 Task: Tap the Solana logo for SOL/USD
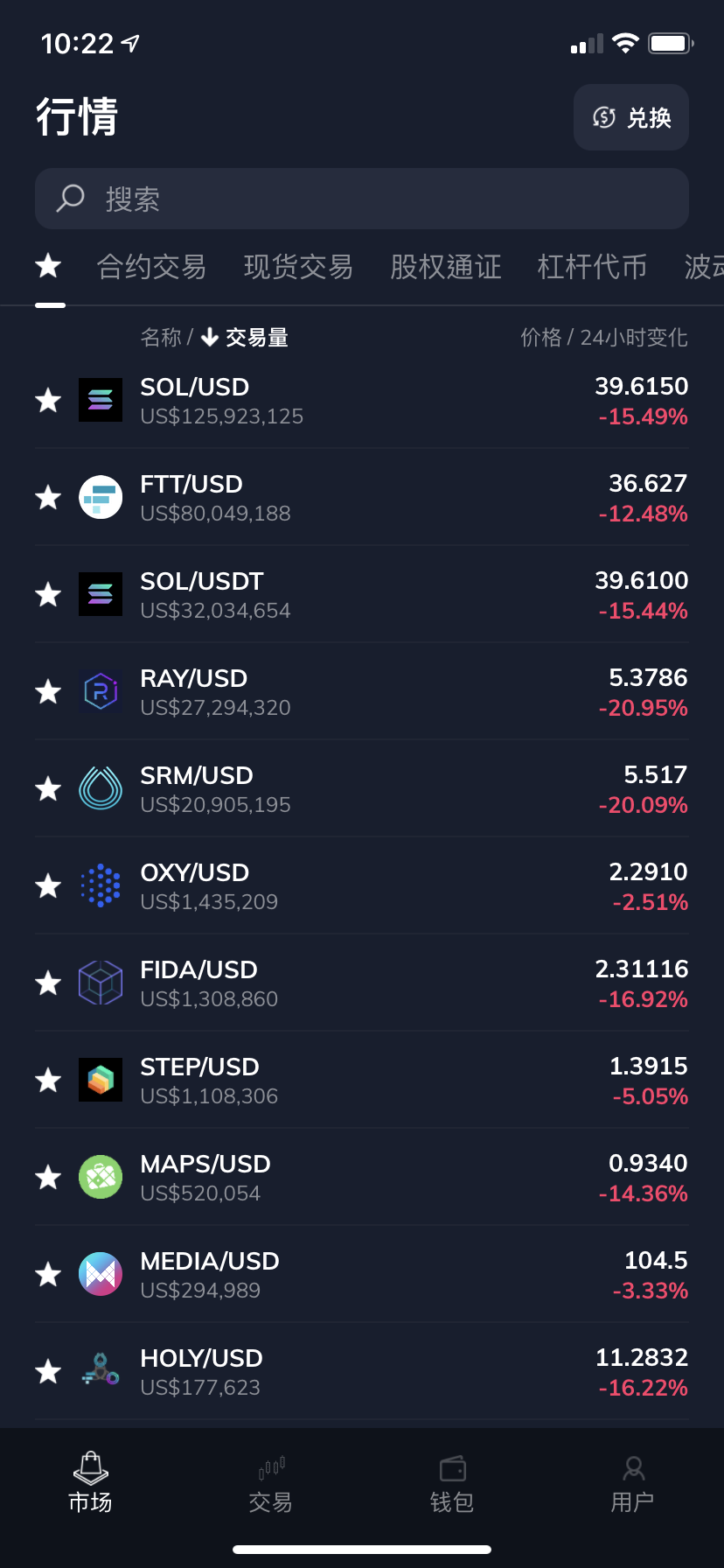101,400
